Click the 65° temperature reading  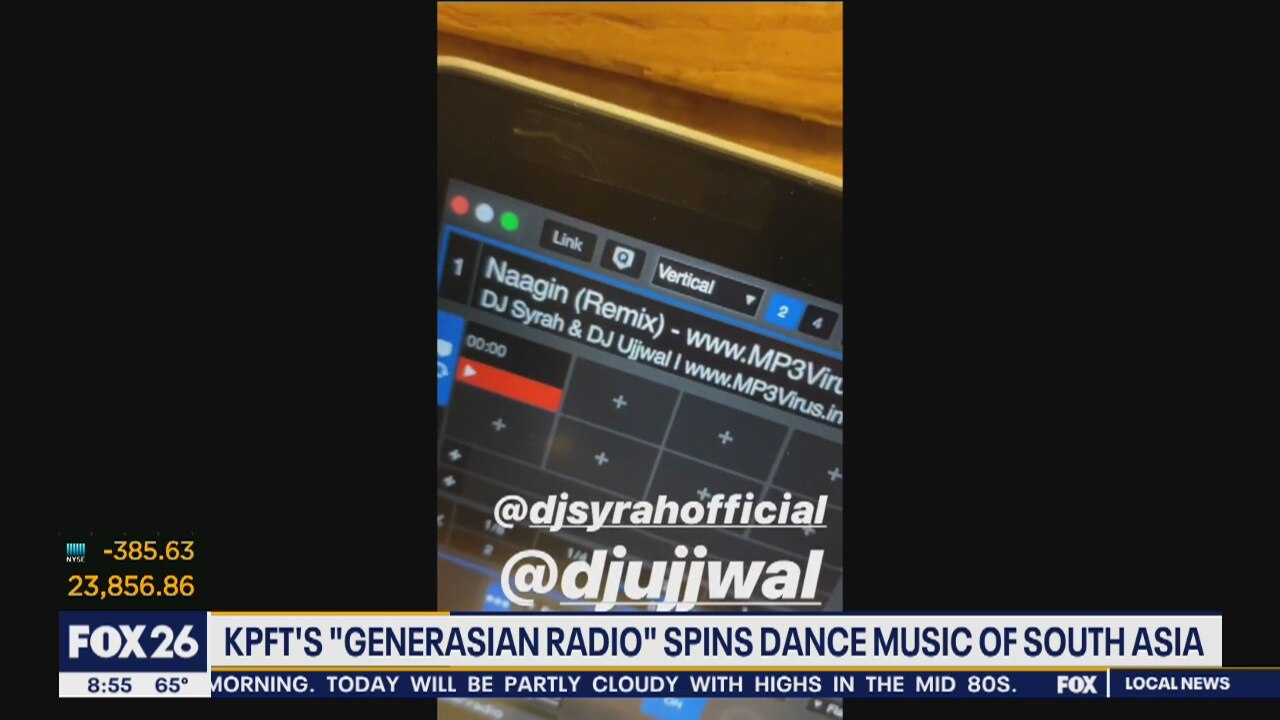[172, 685]
